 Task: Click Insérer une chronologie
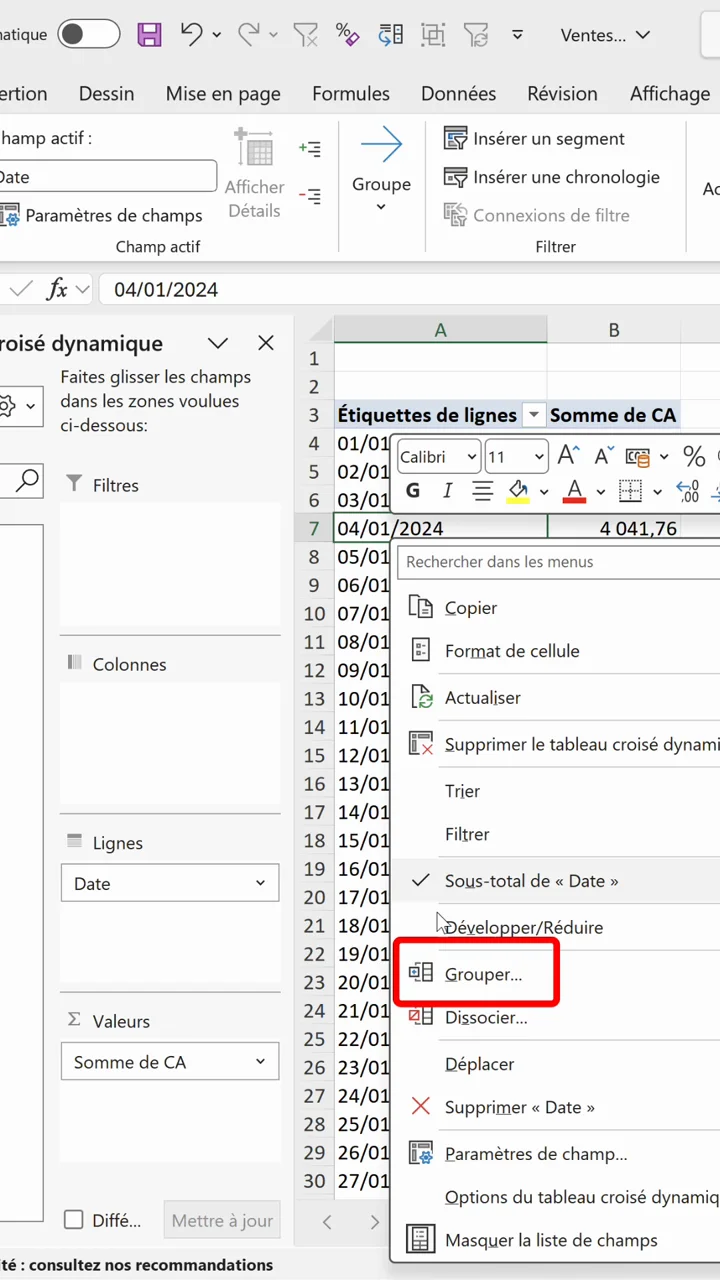click(552, 177)
